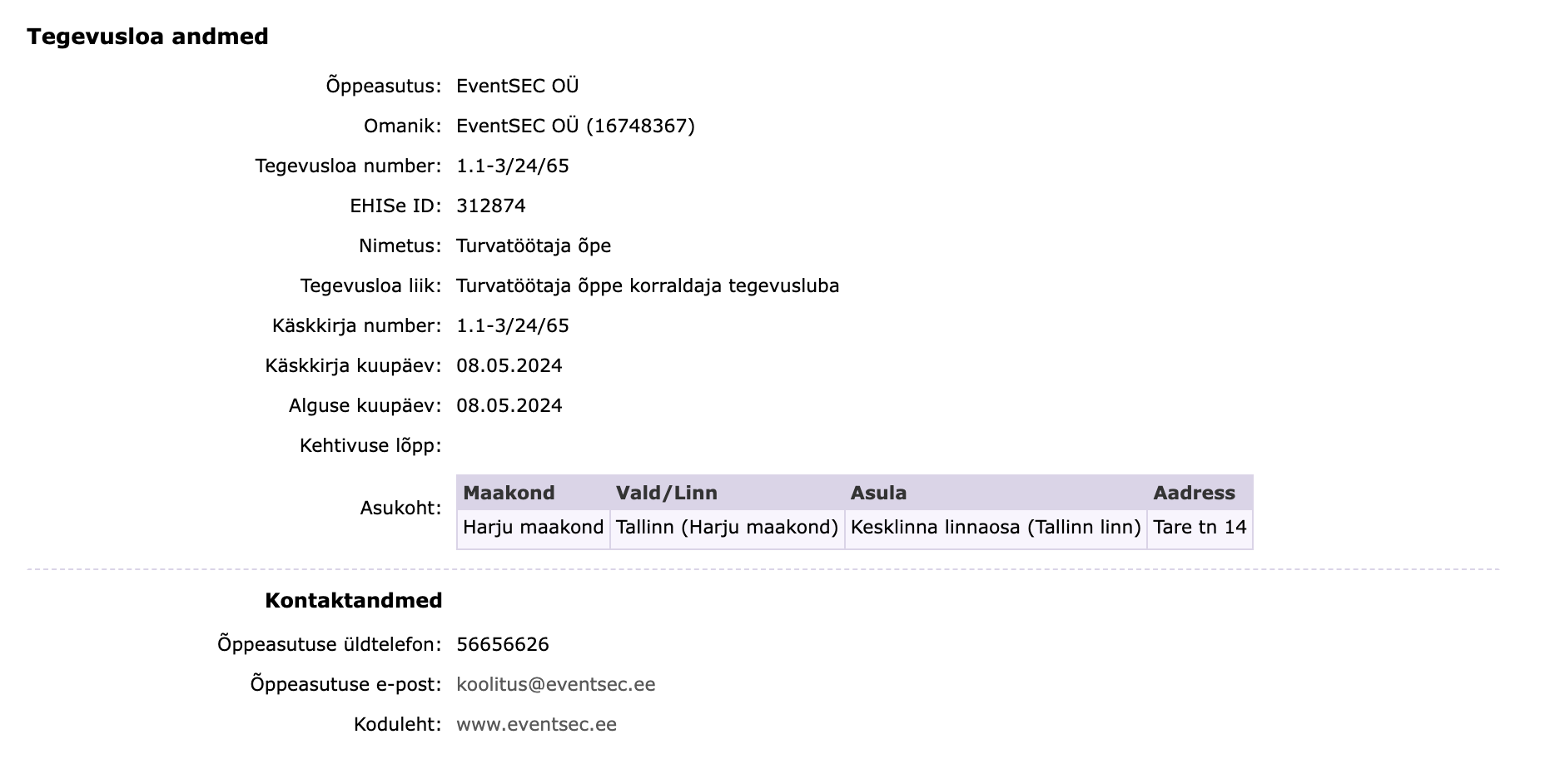This screenshot has width=1565, height=784.
Task: Click the Kehtivuse lõpp label
Action: point(370,445)
